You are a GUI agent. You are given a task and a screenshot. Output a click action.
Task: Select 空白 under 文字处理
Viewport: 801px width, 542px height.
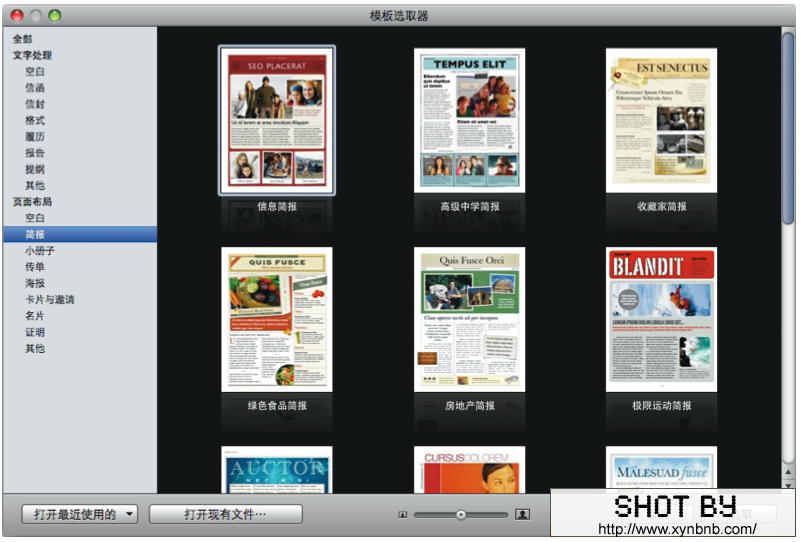[x=35, y=72]
